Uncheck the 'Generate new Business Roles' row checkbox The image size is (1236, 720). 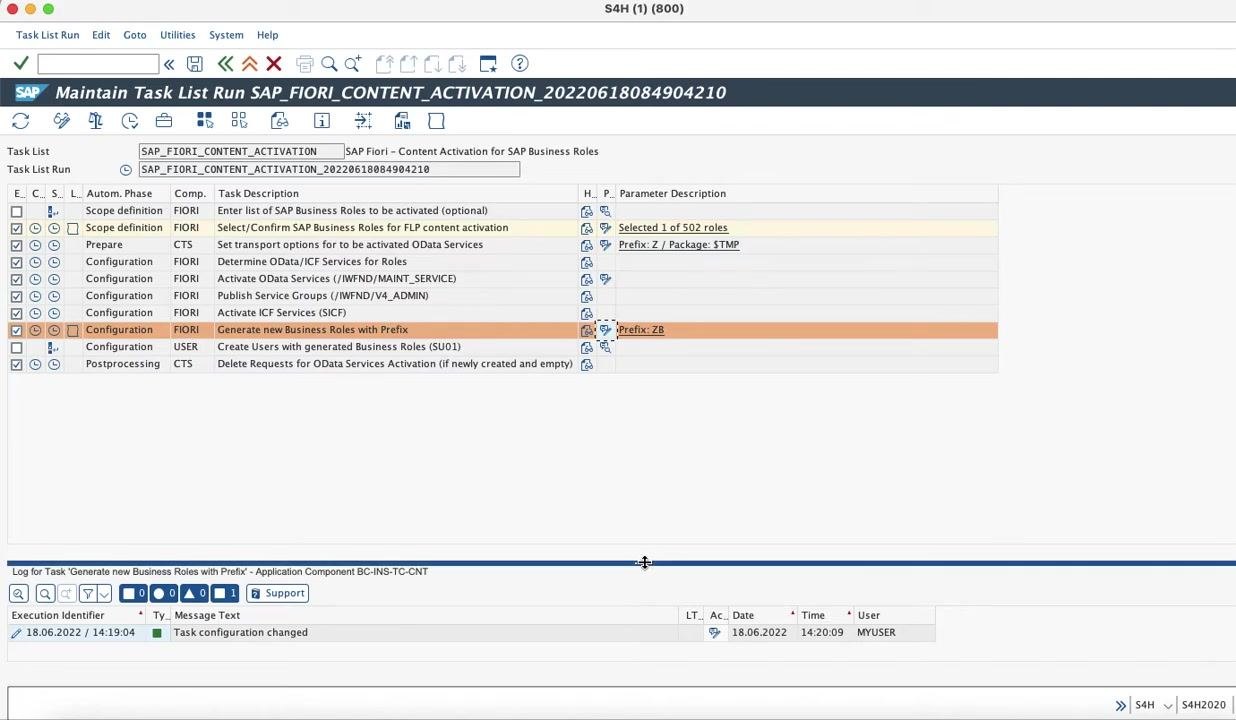coord(16,330)
